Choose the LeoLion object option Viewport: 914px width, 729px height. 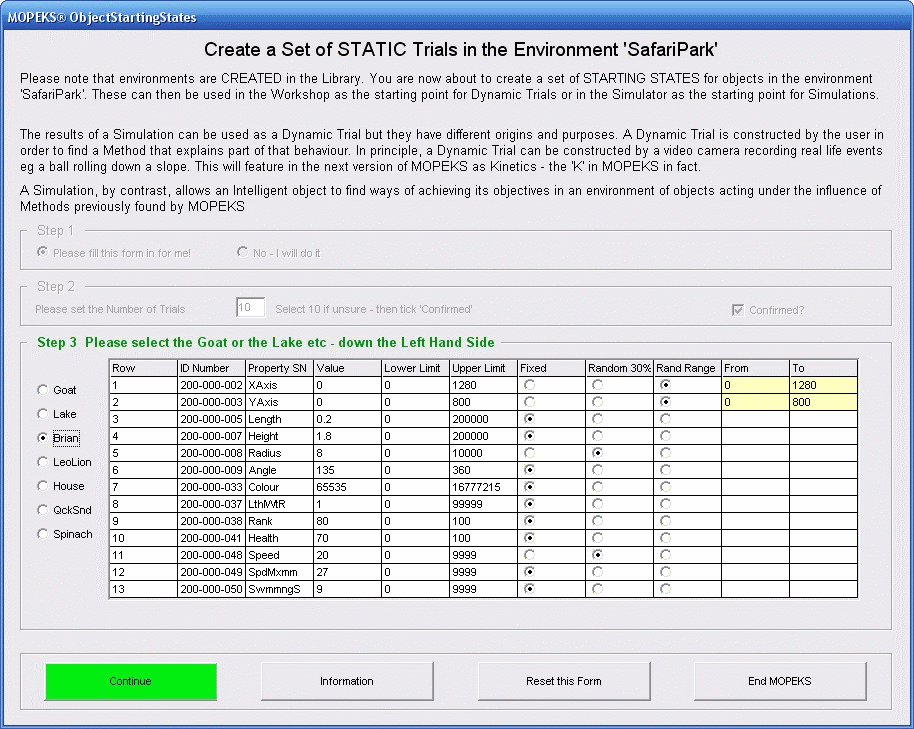[x=43, y=462]
